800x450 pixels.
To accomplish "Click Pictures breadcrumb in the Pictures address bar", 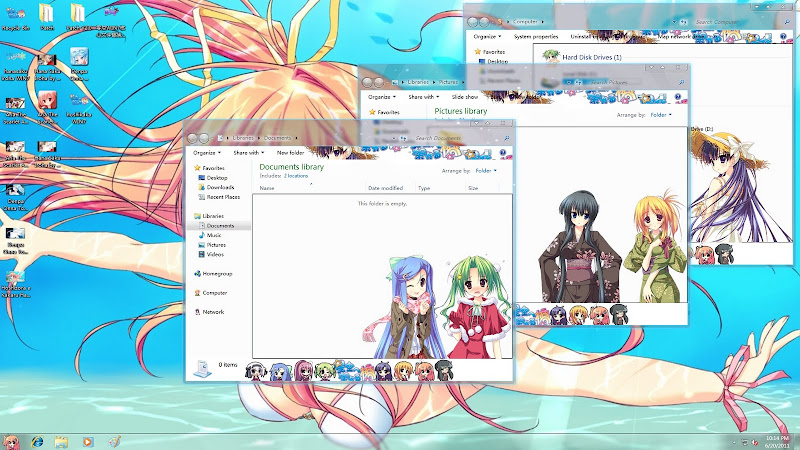I will (448, 82).
